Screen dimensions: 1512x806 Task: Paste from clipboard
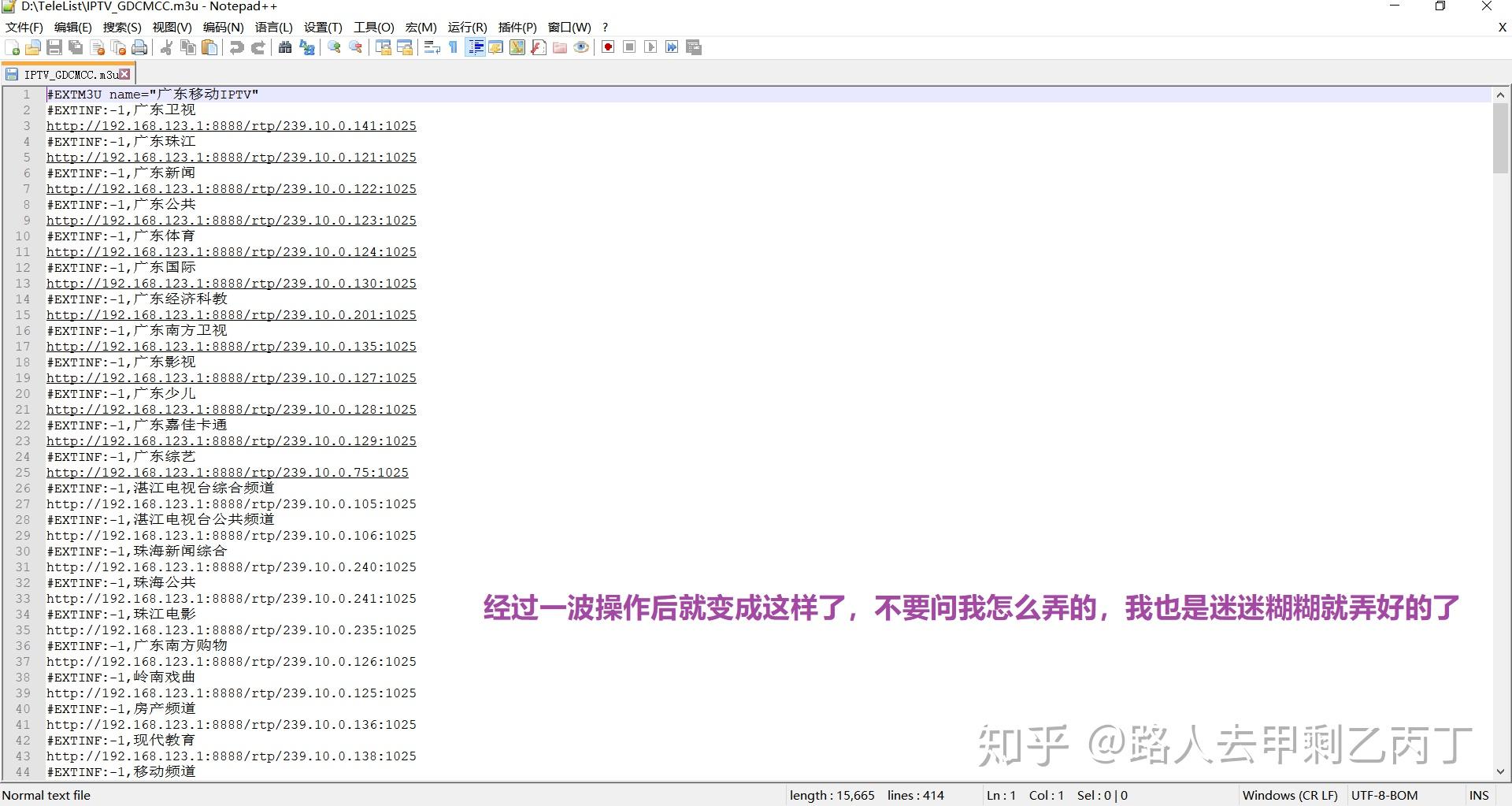click(210, 47)
